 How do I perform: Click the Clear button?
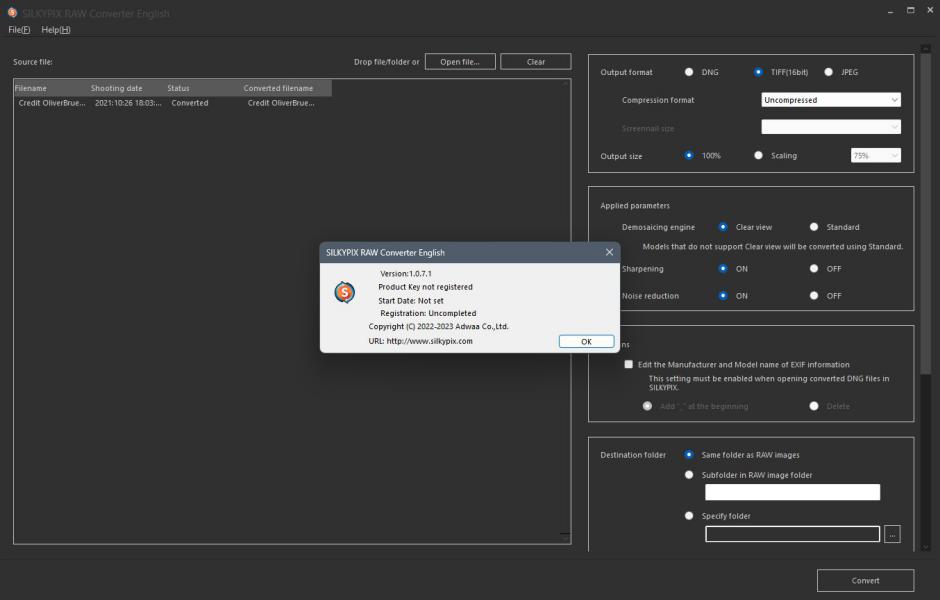tap(535, 62)
